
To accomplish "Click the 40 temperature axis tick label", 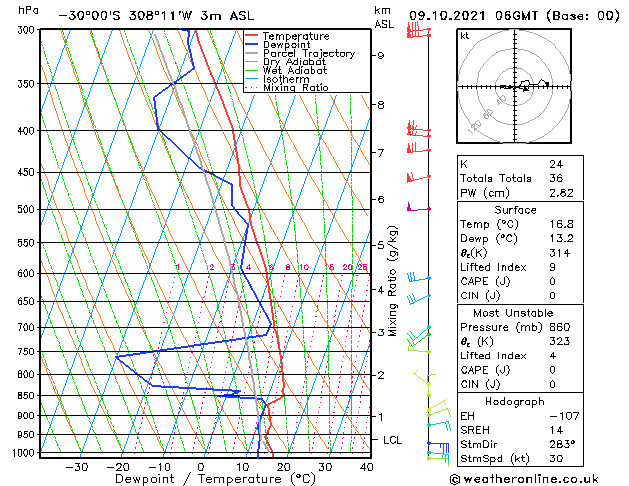I will click(x=367, y=467).
